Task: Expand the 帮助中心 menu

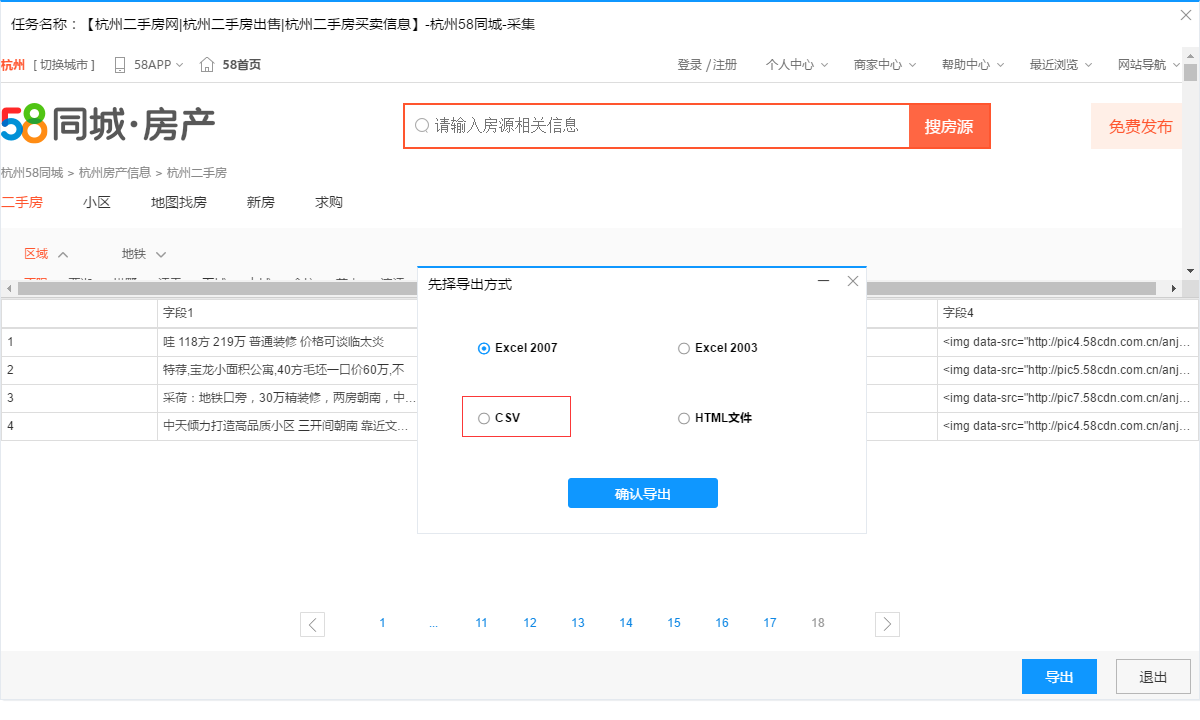Action: [973, 65]
